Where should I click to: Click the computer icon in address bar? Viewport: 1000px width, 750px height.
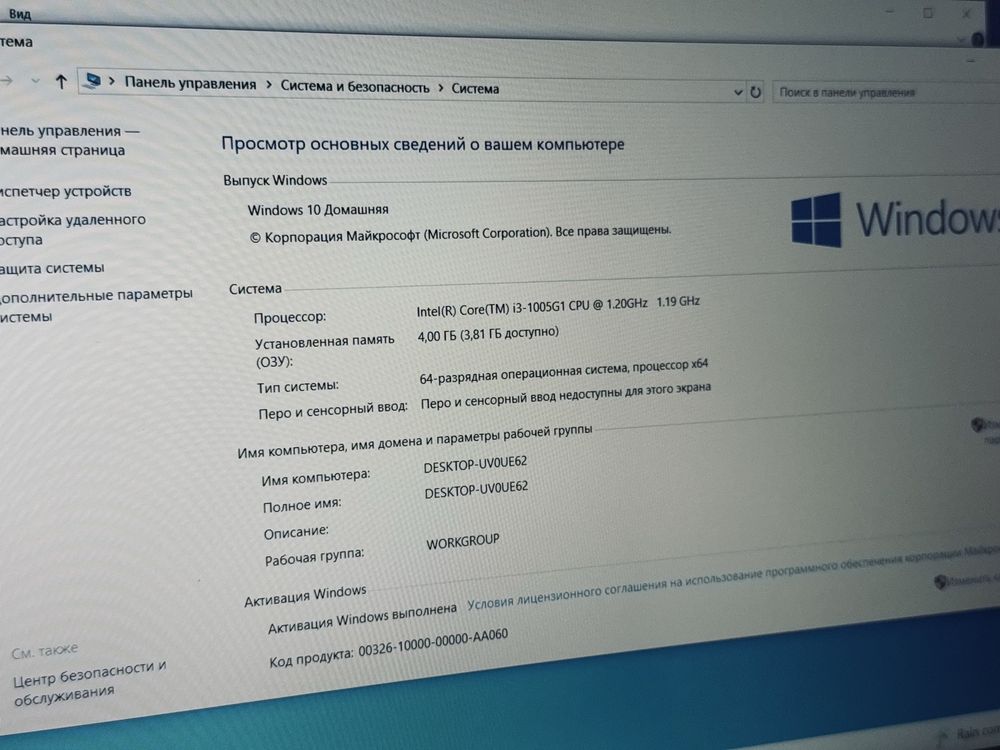coord(93,81)
